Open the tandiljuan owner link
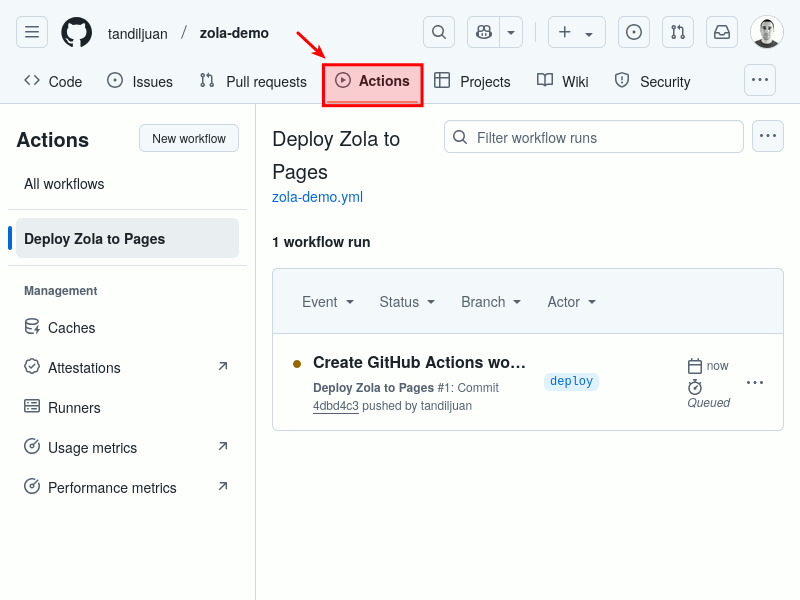 coord(137,34)
